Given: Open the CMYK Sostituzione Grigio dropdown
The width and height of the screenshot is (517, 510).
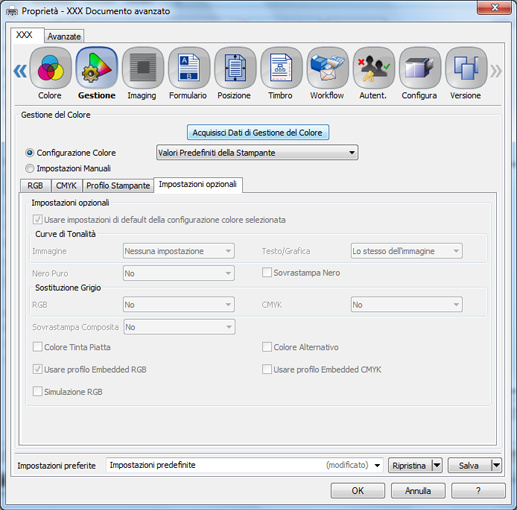Looking at the screenshot, I should 407,304.
